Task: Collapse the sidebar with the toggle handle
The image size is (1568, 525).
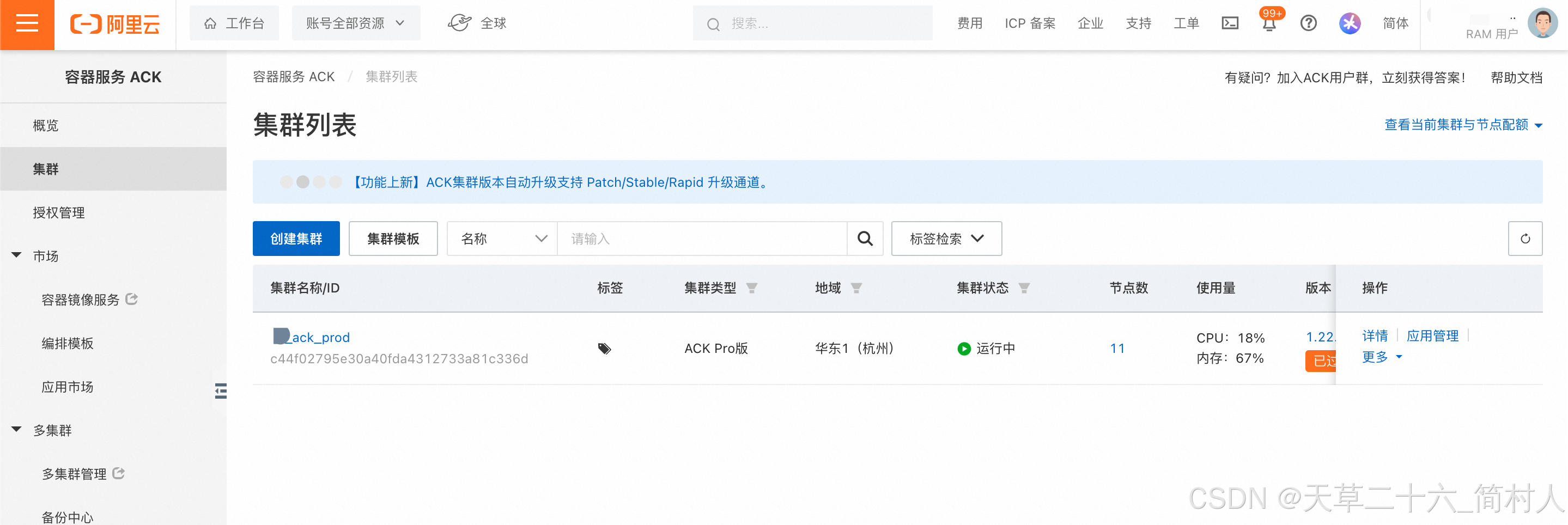Action: (x=221, y=390)
